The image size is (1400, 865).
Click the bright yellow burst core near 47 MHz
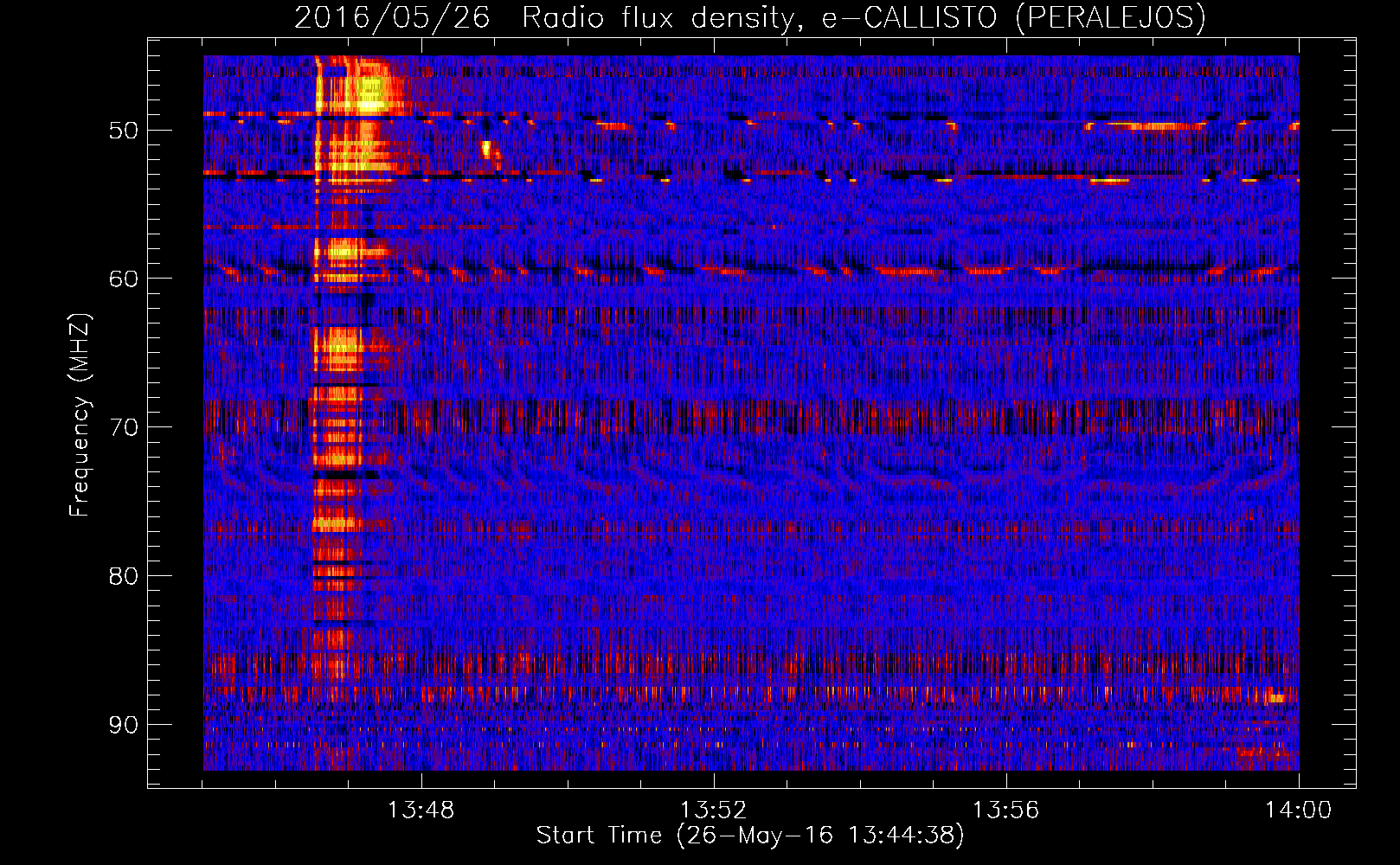[x=370, y=93]
